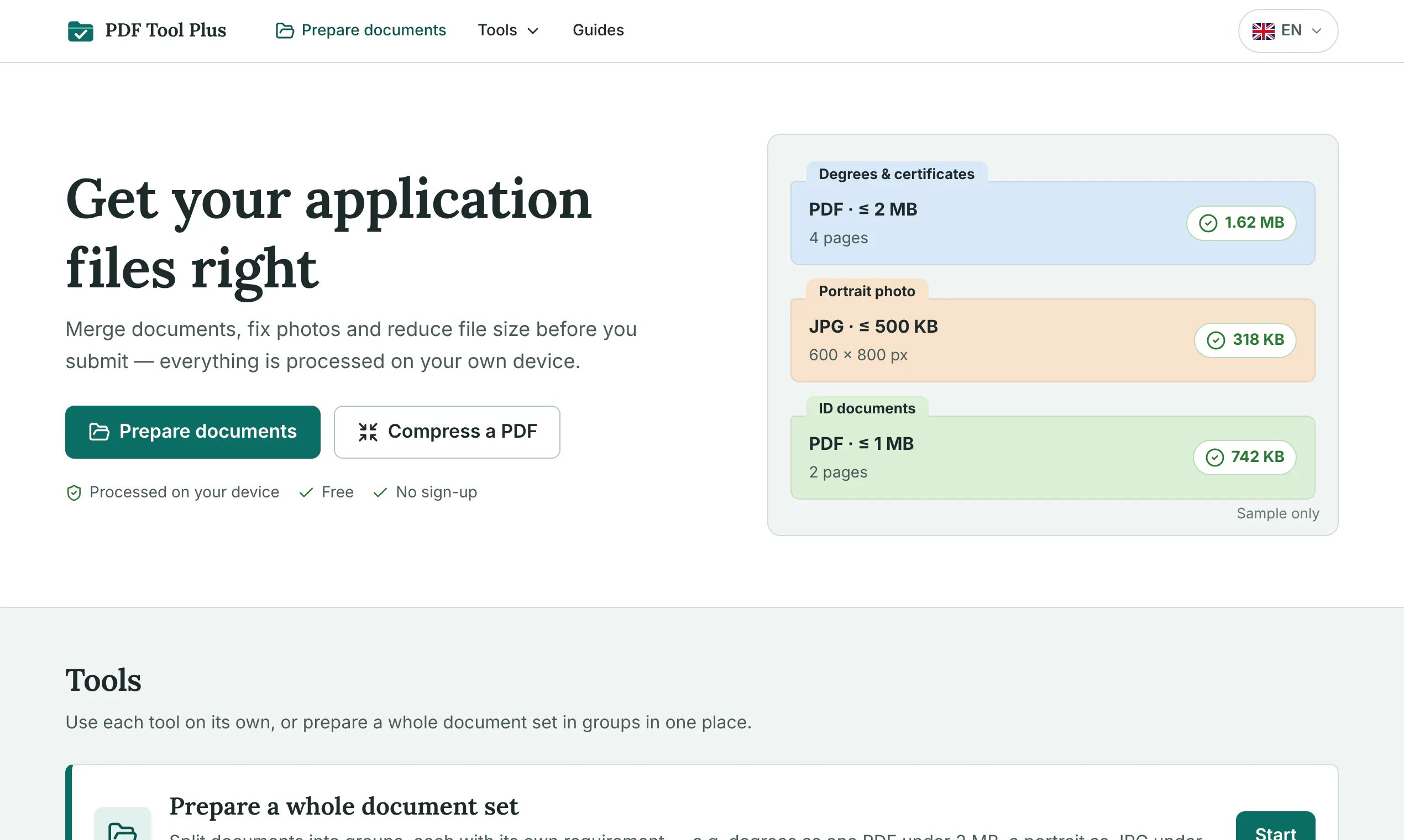Click the 'Processed on your device' text
The height and width of the screenshot is (840, 1404).
184,492
